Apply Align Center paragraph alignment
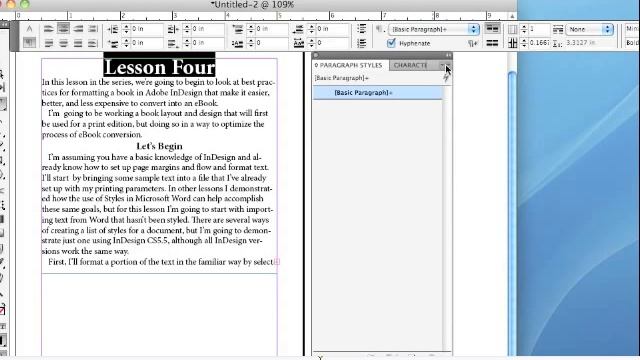This screenshot has height=360, width=640. click(x=63, y=29)
